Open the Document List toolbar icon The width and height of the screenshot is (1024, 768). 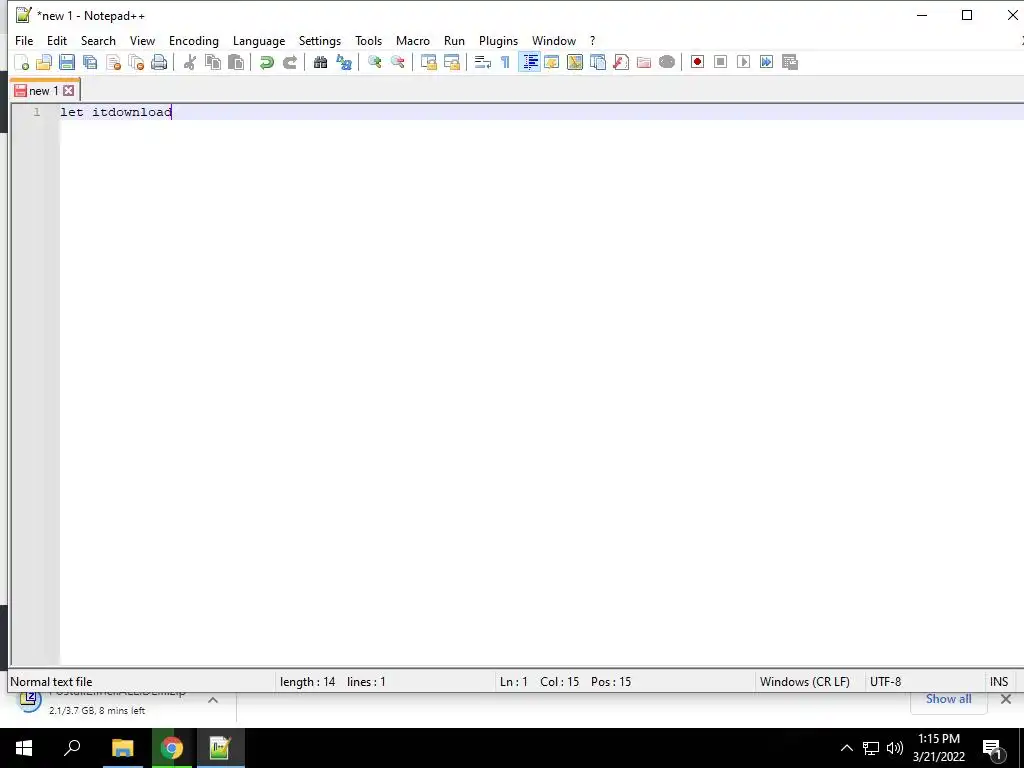click(598, 62)
